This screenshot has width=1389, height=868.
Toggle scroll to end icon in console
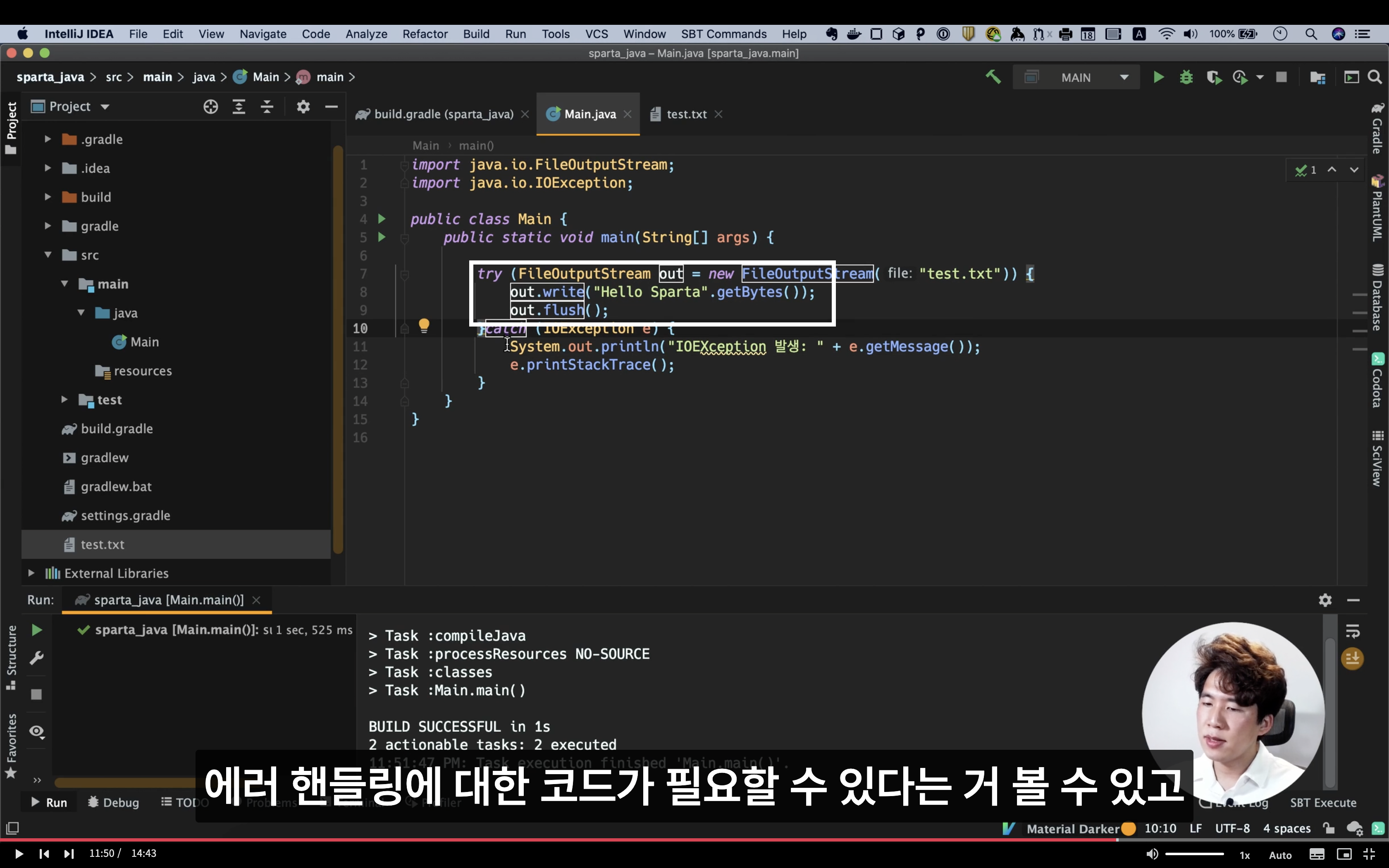(x=1352, y=658)
